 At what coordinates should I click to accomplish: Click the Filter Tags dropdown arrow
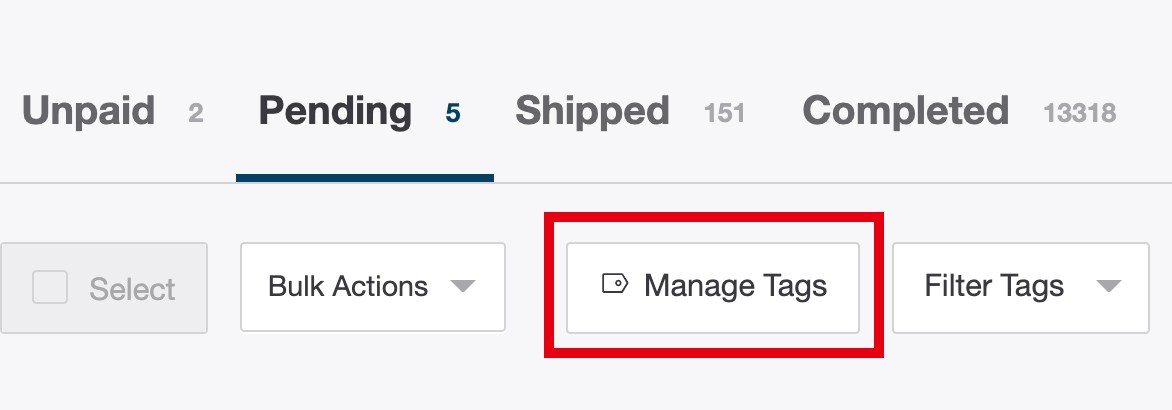click(1108, 287)
